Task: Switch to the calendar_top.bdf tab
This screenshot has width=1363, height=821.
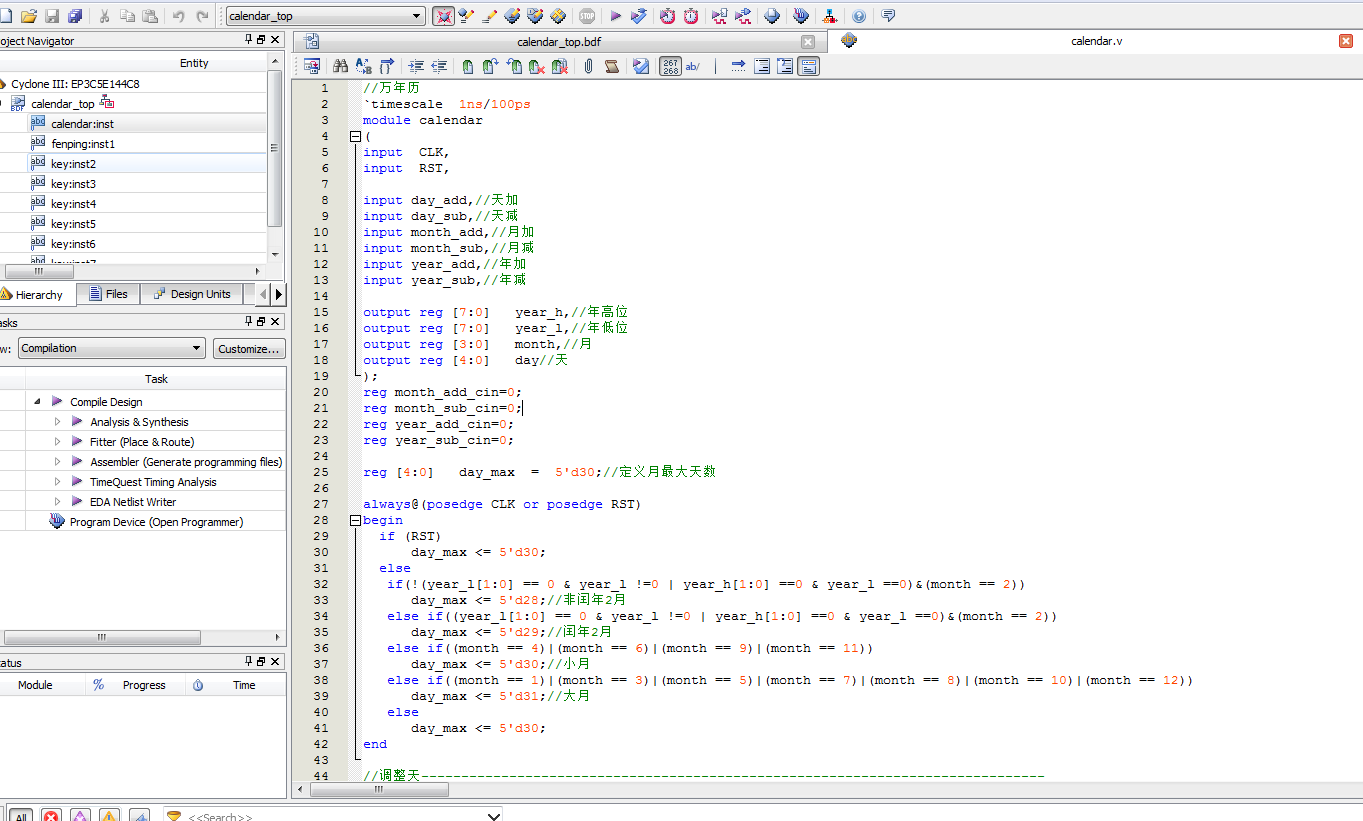Action: pyautogui.click(x=558, y=41)
